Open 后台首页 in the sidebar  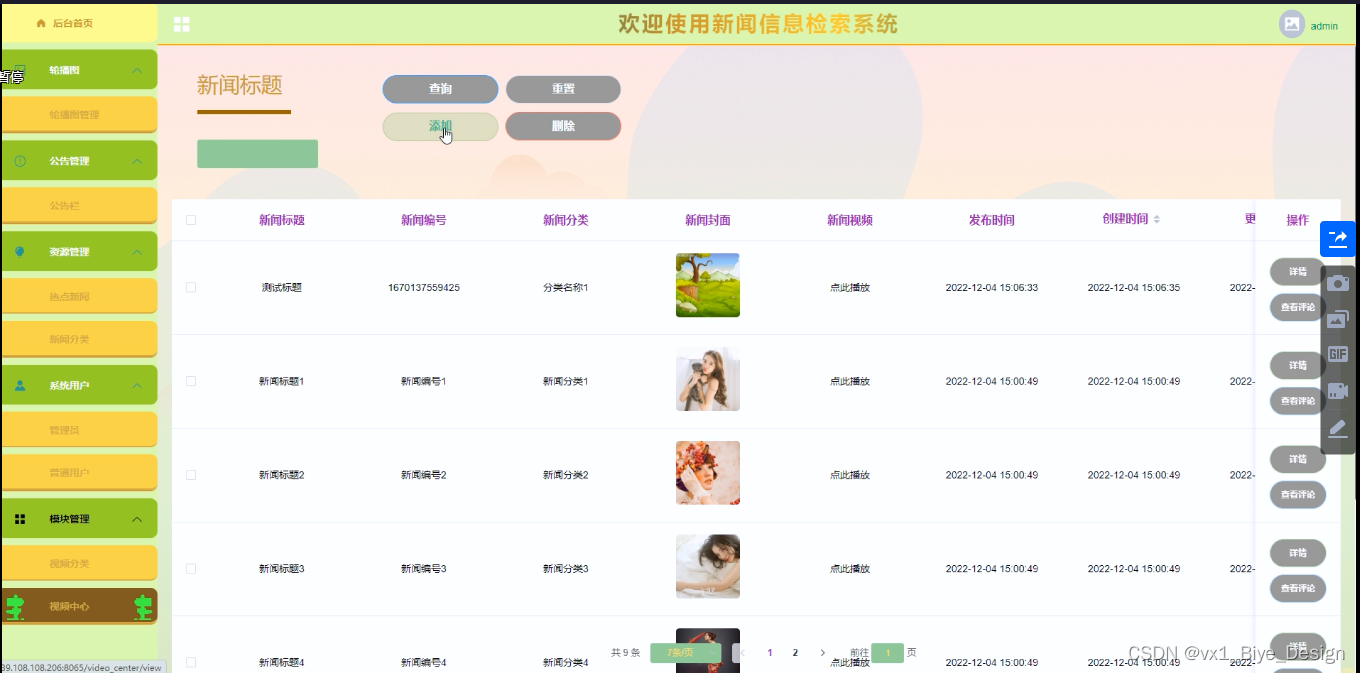(79, 23)
